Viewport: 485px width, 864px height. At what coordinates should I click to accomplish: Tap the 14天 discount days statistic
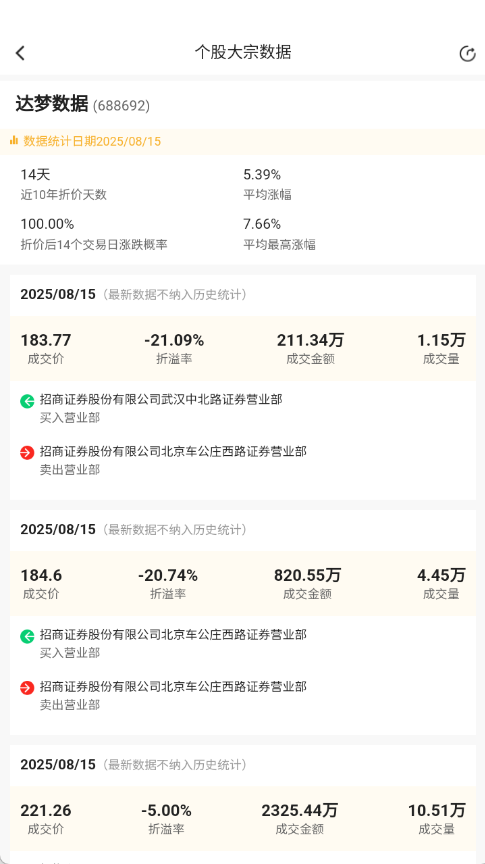coord(35,175)
